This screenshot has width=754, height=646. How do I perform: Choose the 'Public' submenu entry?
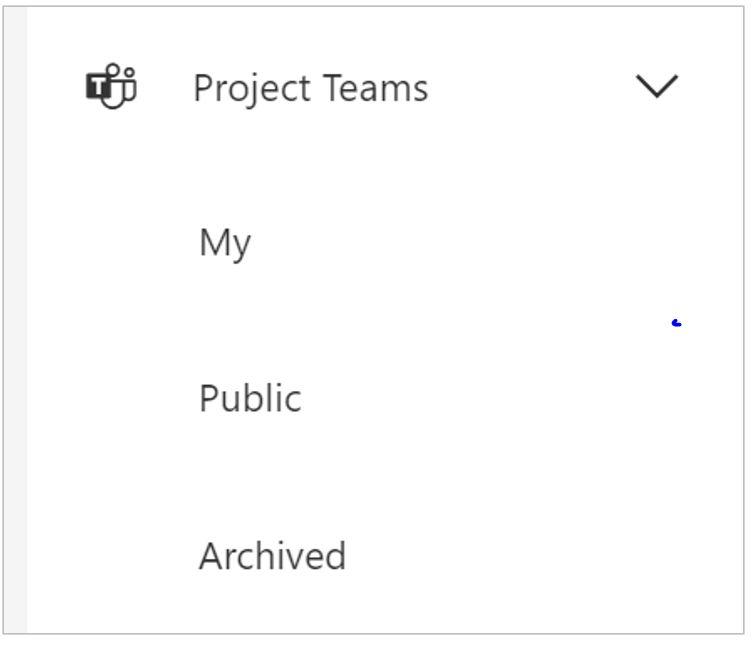click(250, 399)
